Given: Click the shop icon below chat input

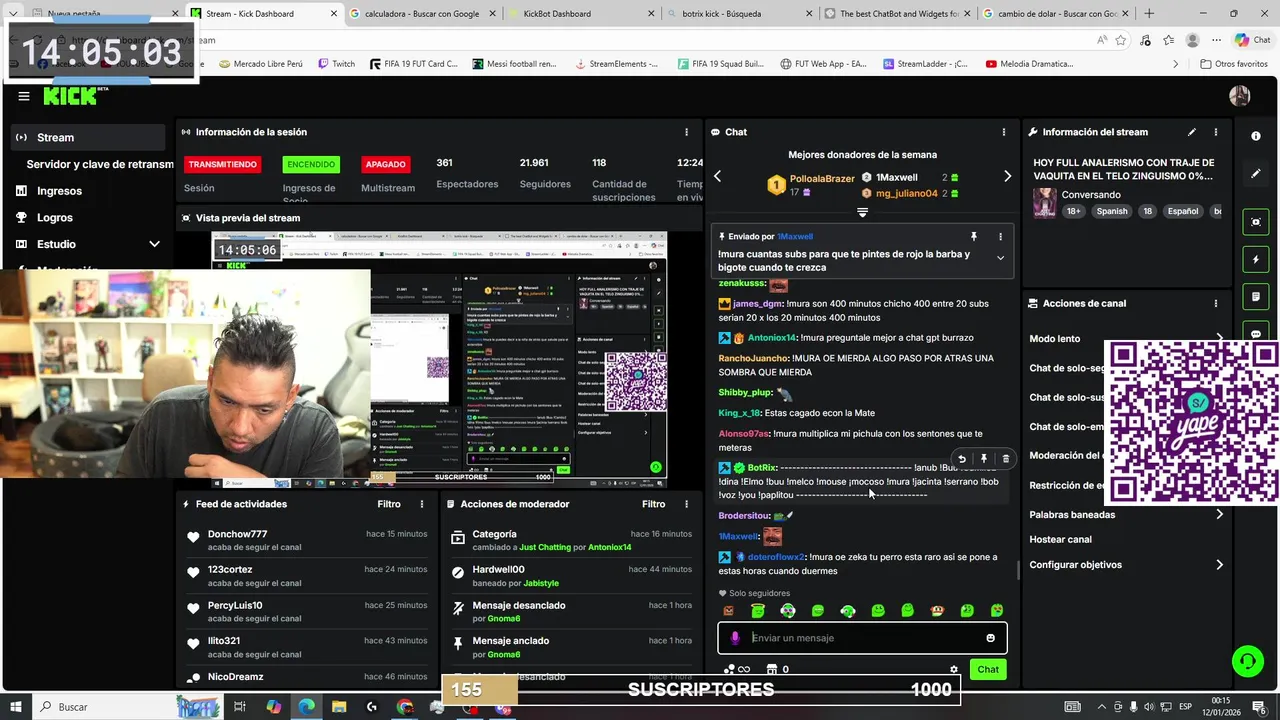Looking at the screenshot, I should 771,670.
